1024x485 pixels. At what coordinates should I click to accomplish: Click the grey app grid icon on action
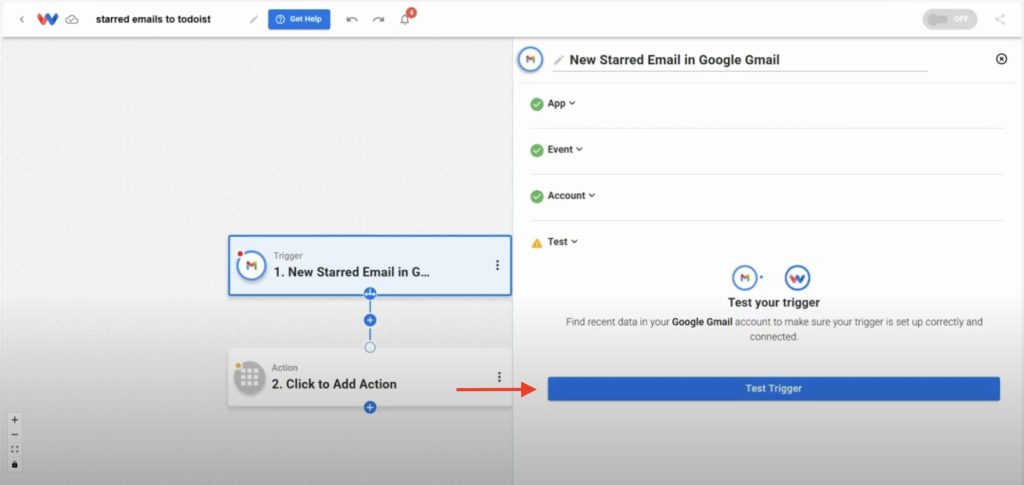[249, 377]
